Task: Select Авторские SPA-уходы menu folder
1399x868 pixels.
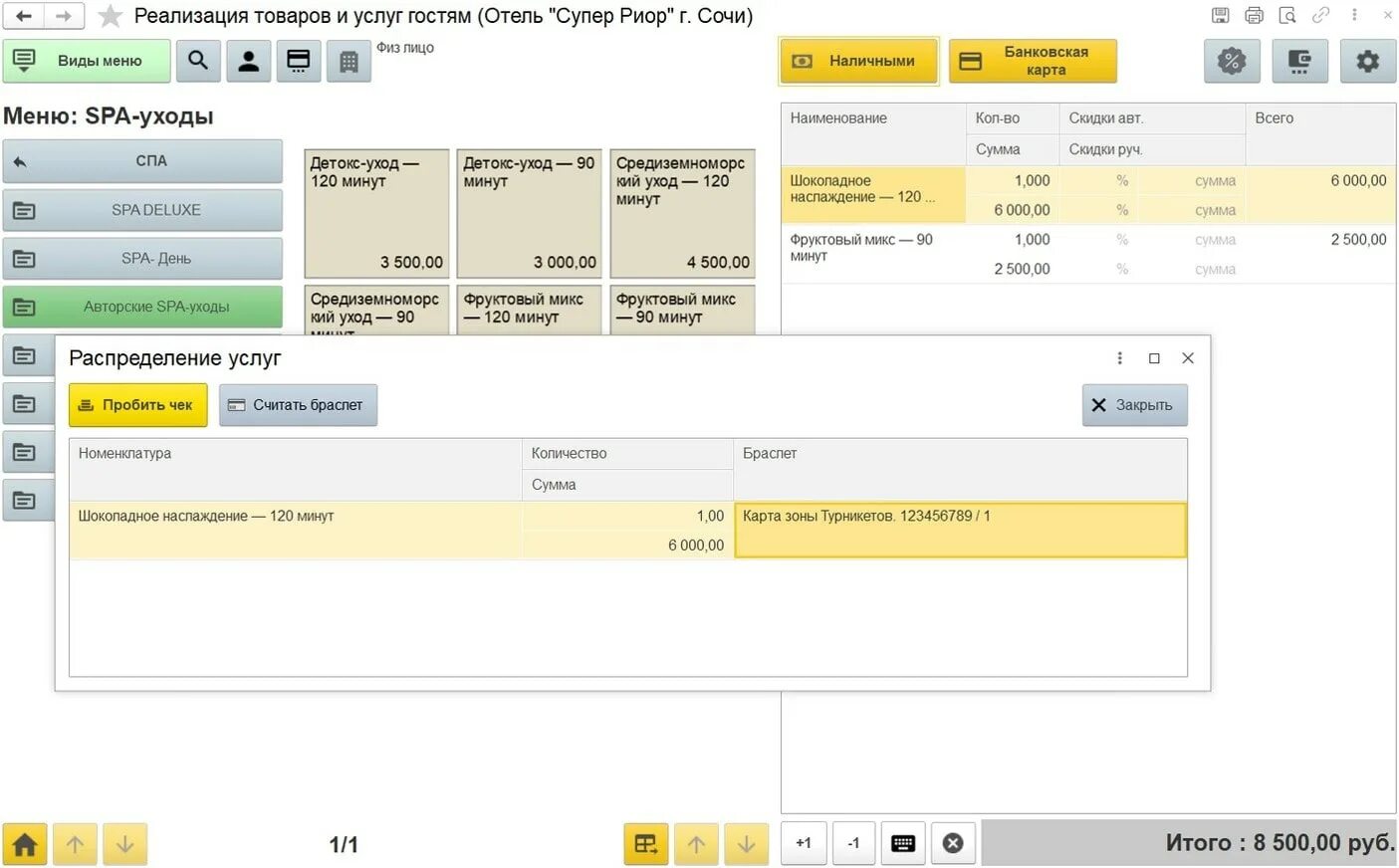Action: (142, 307)
